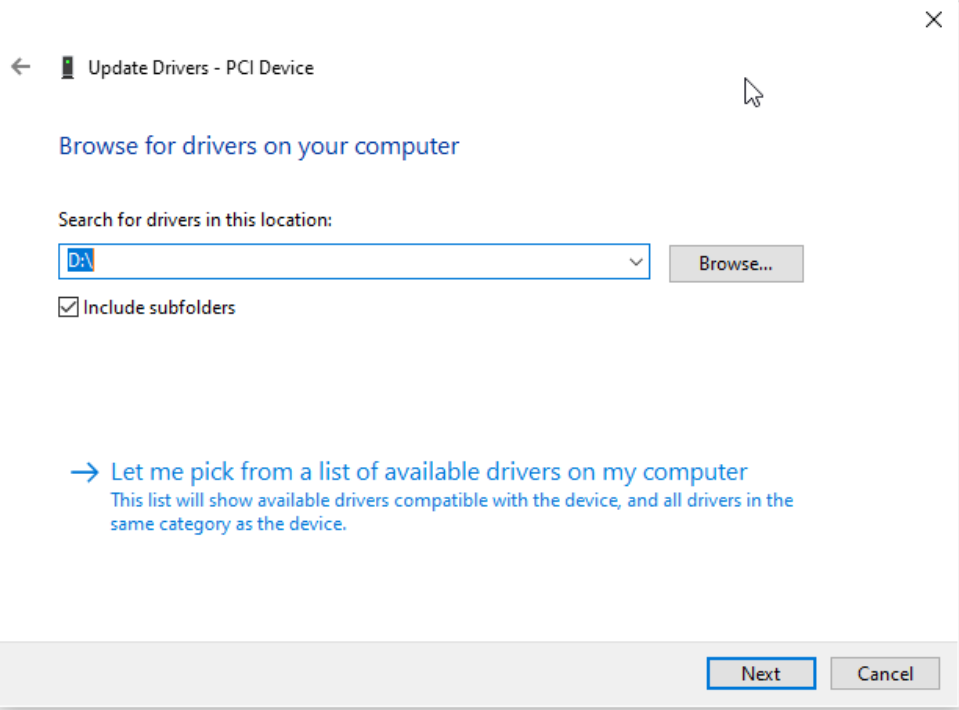
Task: Open the Browse... folder picker
Action: click(x=735, y=264)
